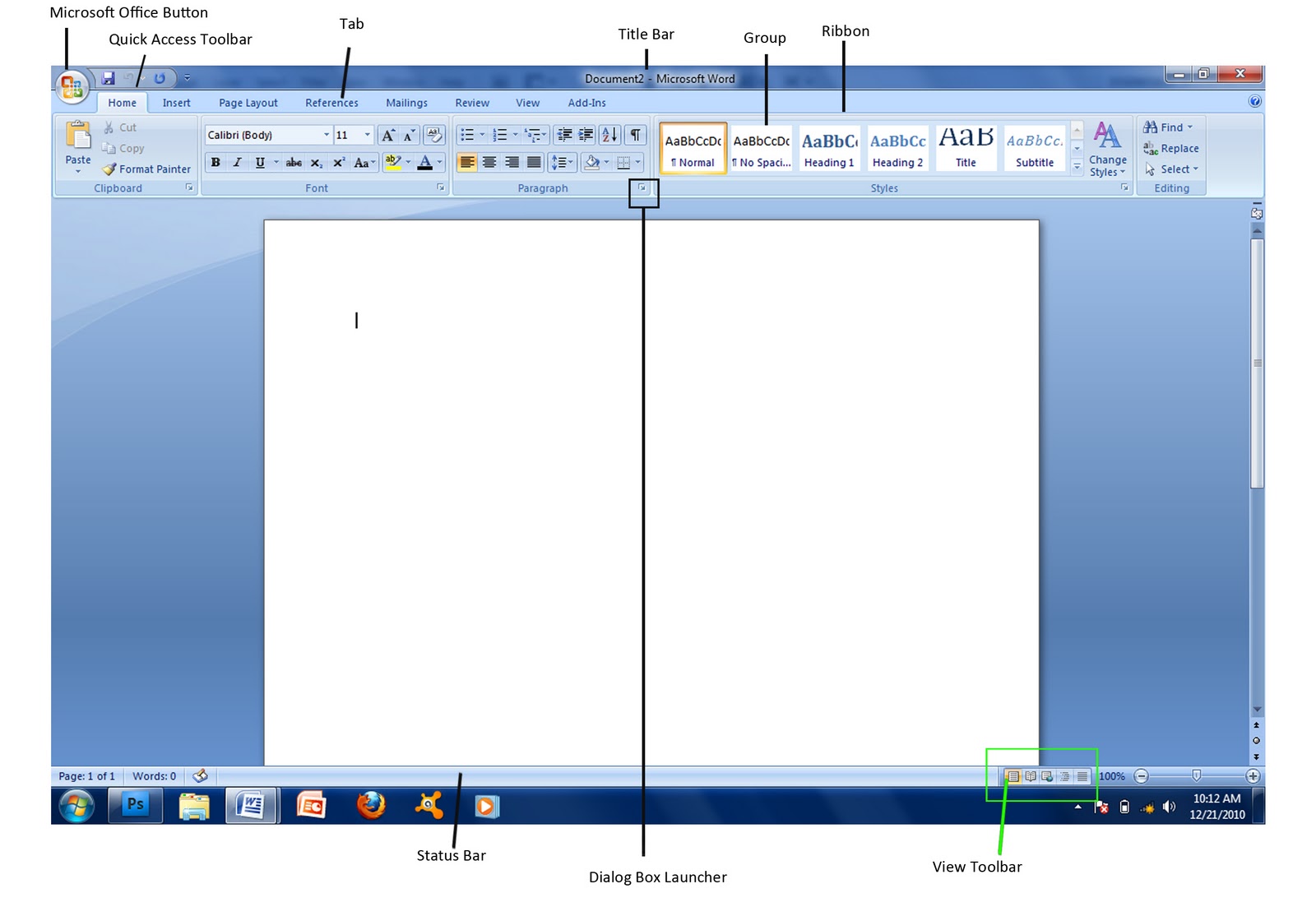The height and width of the screenshot is (907, 1316).
Task: Open Photoshop from the taskbar
Action: coord(135,805)
